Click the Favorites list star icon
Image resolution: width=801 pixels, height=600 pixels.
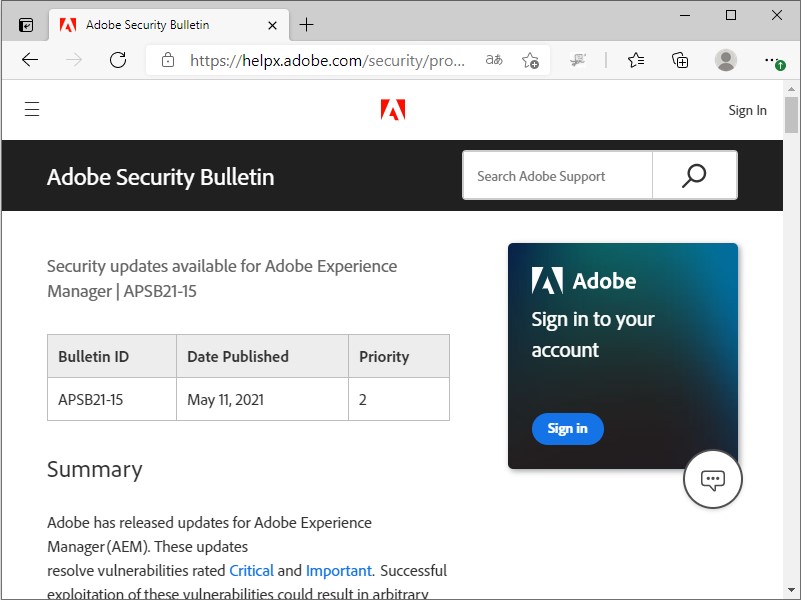635,60
